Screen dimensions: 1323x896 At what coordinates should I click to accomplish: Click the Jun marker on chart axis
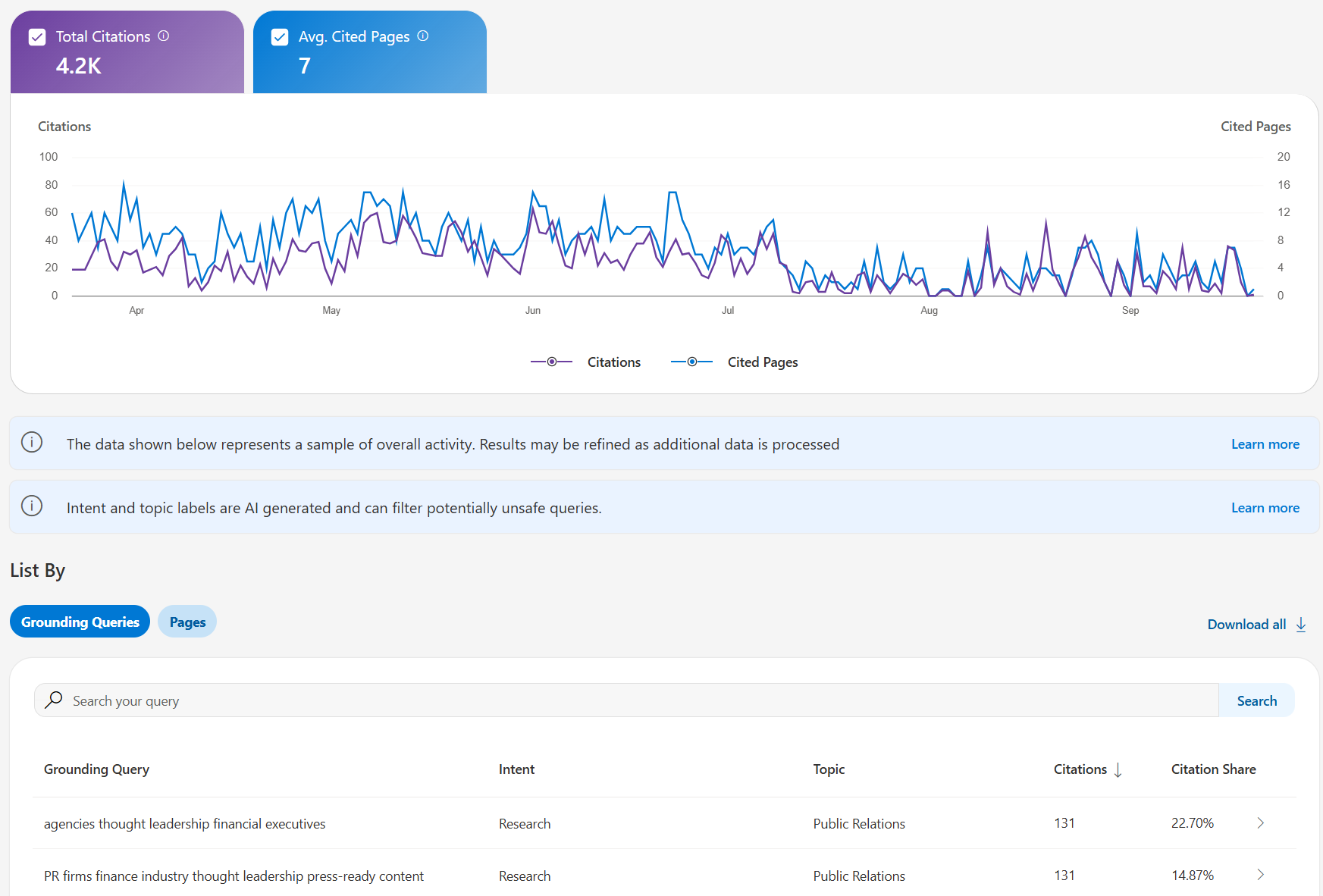pyautogui.click(x=533, y=310)
